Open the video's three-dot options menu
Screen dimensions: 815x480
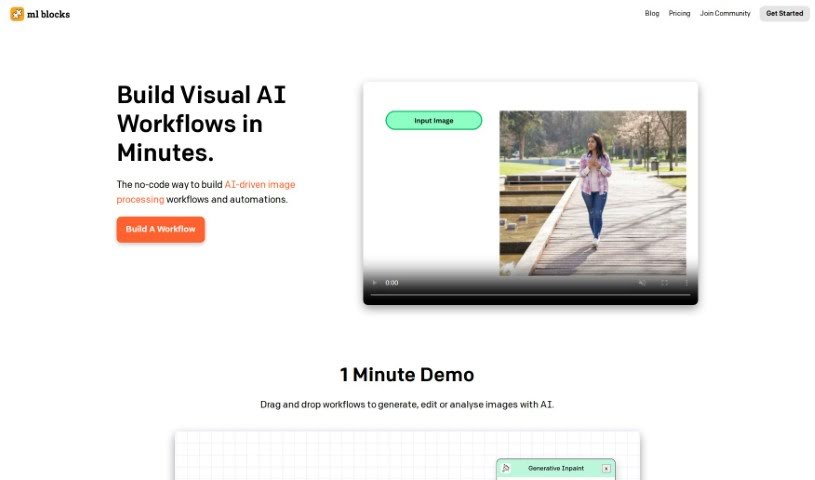click(686, 283)
